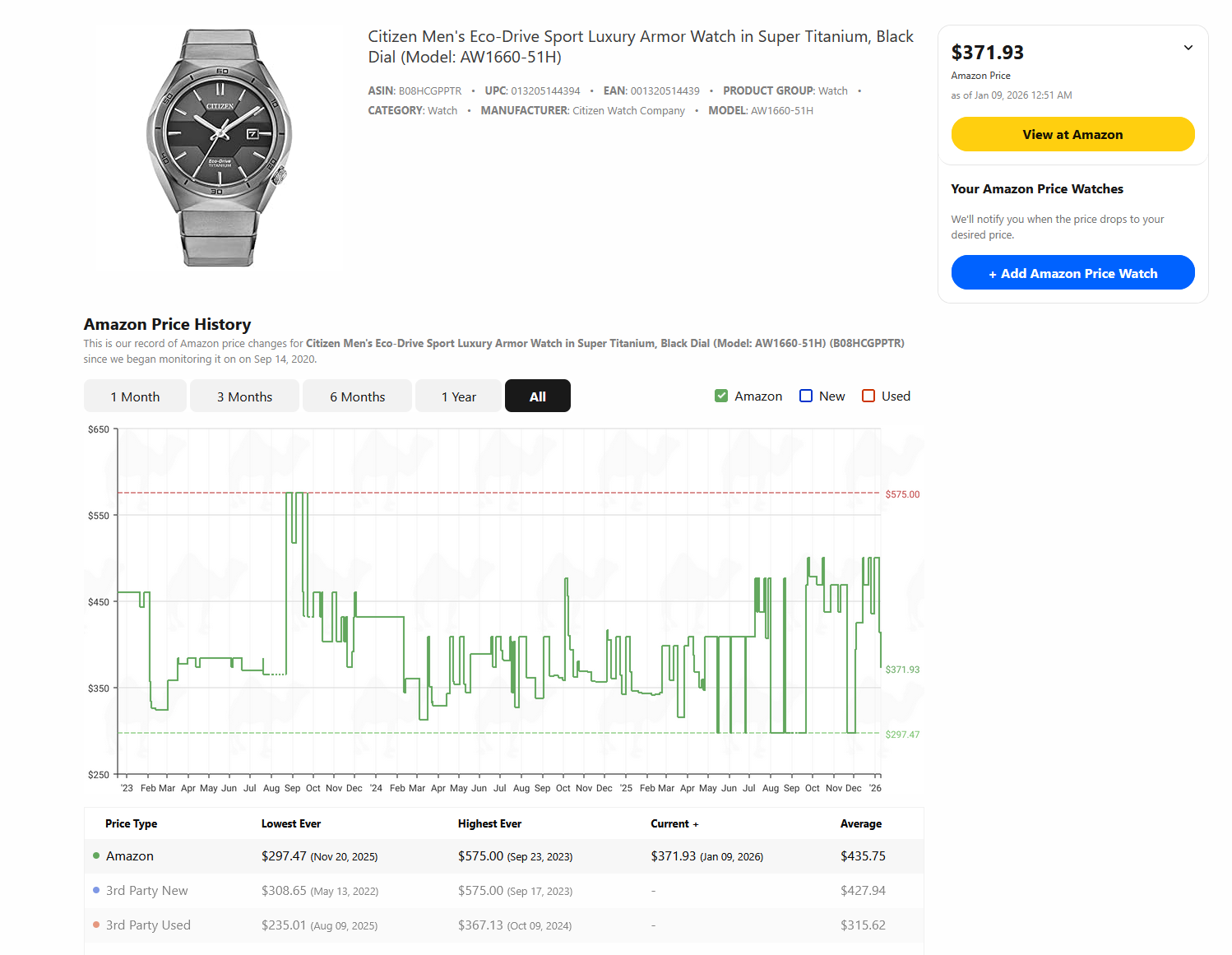The image size is (1232, 955).
Task: Click the $297.47 lowest price label on chart
Action: coord(902,735)
